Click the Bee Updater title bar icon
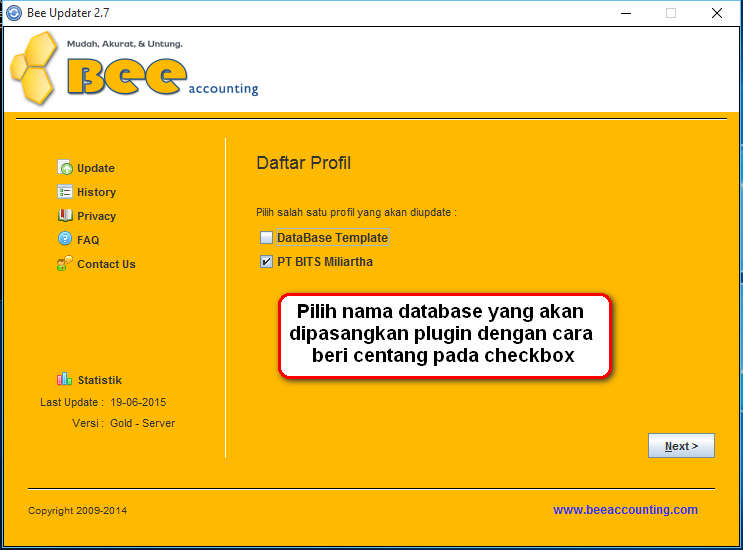This screenshot has width=743, height=550. click(14, 13)
